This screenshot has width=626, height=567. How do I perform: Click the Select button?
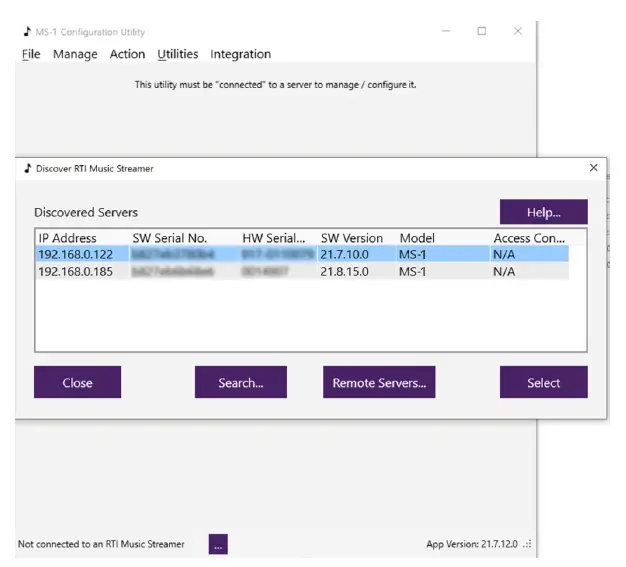(543, 382)
